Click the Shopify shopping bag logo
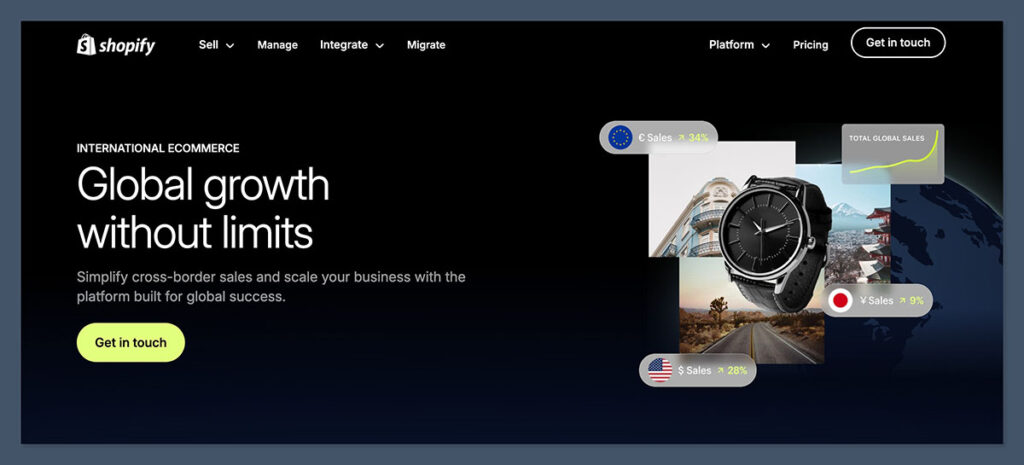This screenshot has height=465, width=1024. tap(86, 45)
